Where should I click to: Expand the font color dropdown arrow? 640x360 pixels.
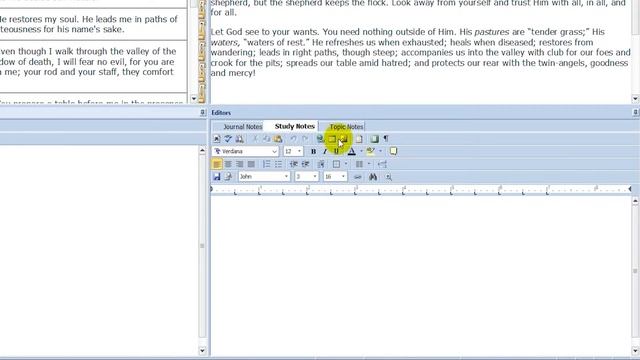coord(361,151)
